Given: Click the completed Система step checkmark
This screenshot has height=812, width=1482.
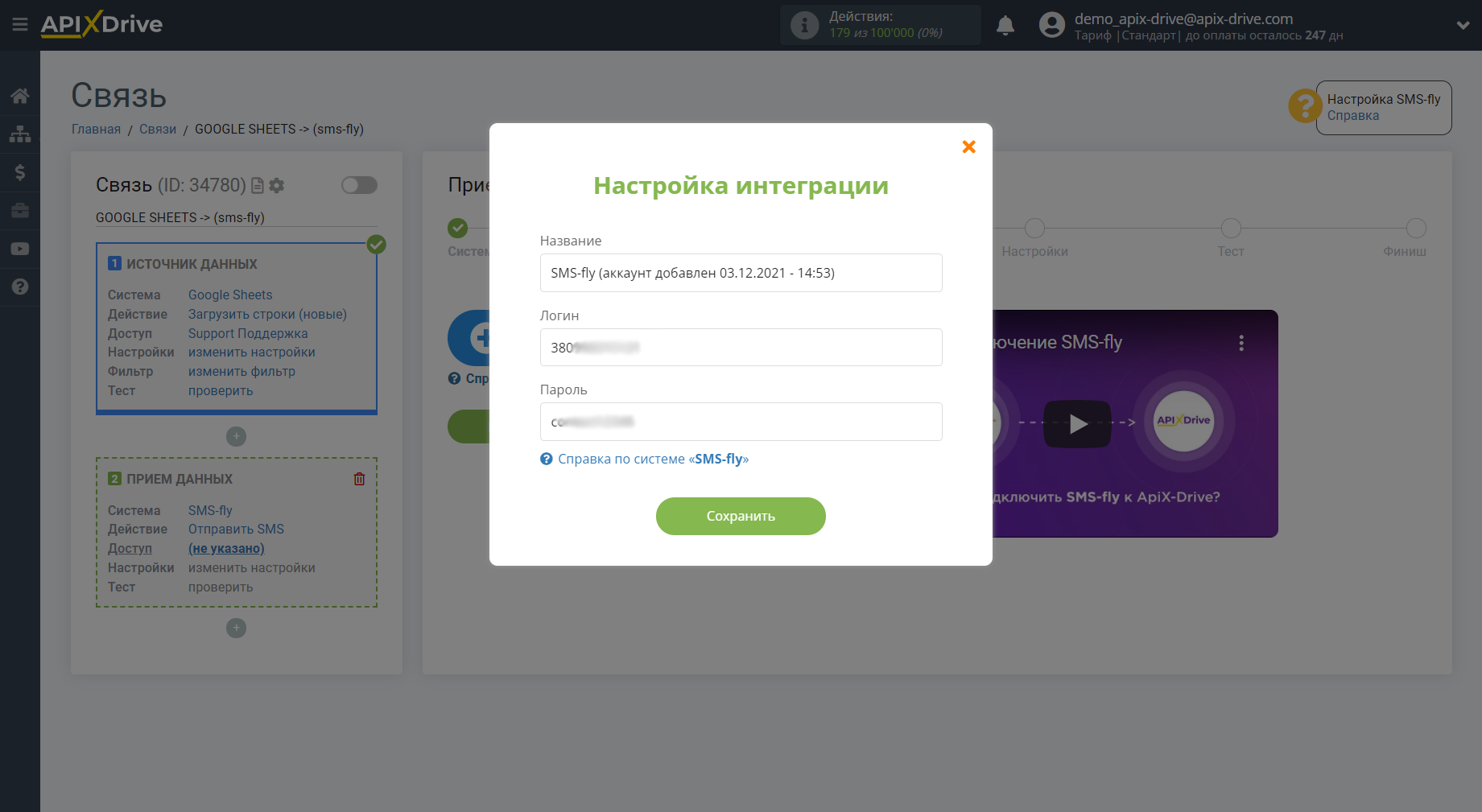Looking at the screenshot, I should pos(458,228).
